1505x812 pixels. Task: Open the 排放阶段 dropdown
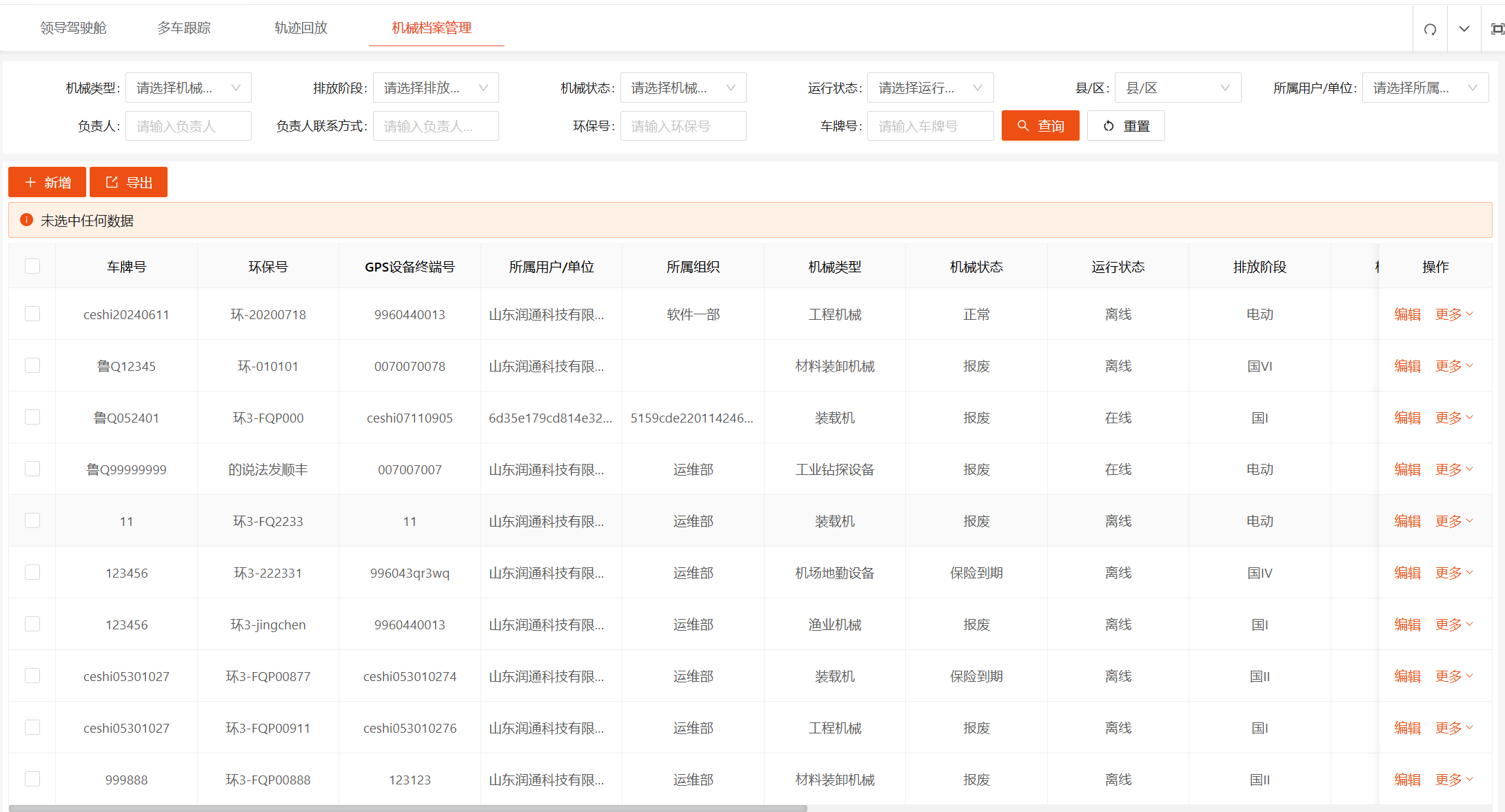click(436, 88)
